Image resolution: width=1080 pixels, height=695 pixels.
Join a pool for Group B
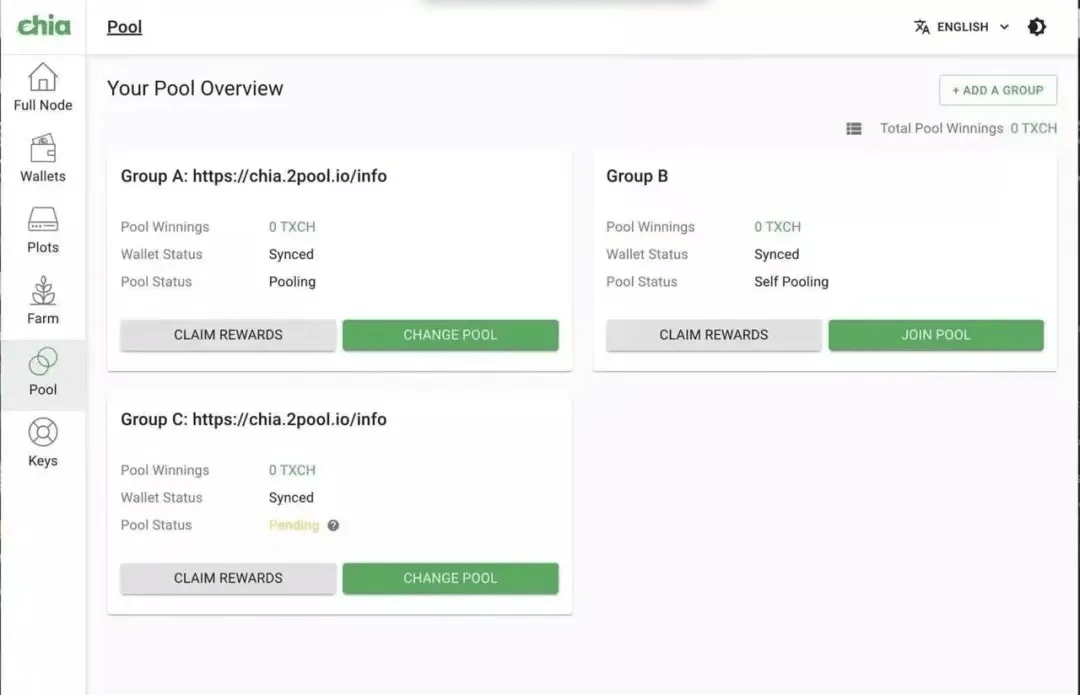[x=935, y=335]
